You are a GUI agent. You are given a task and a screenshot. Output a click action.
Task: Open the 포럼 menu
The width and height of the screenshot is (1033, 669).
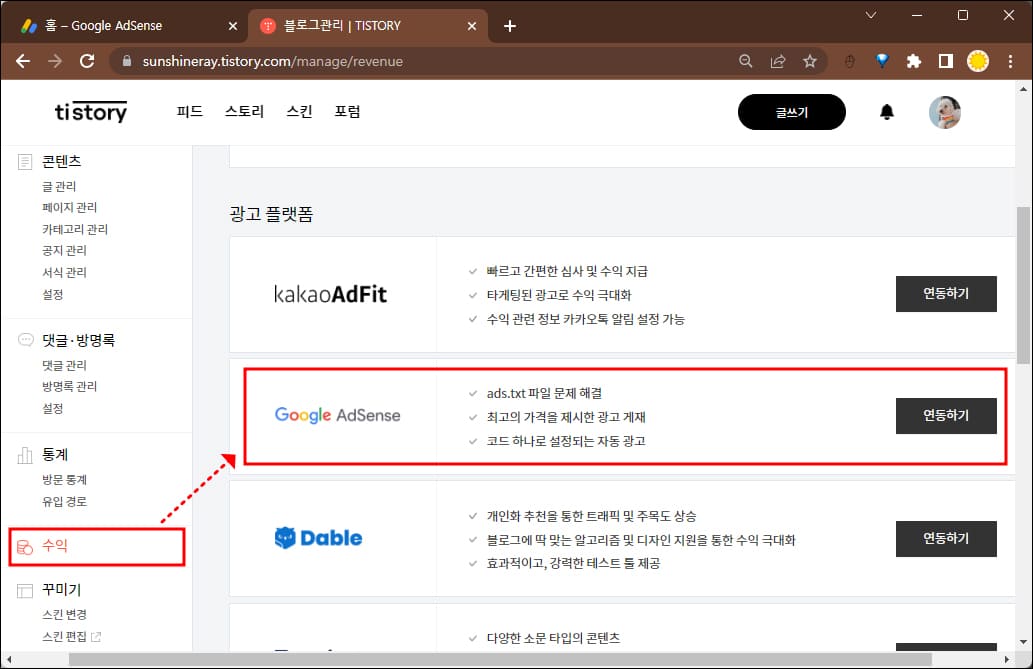tap(347, 111)
